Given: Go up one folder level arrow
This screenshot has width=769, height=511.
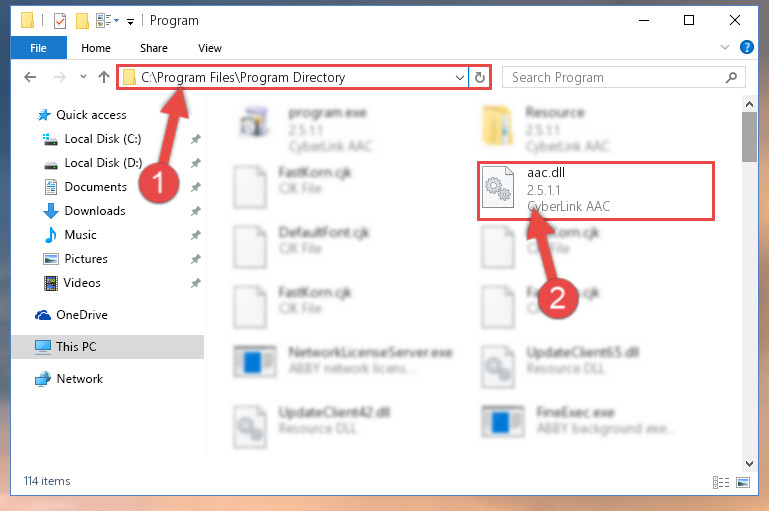Looking at the screenshot, I should click(103, 77).
